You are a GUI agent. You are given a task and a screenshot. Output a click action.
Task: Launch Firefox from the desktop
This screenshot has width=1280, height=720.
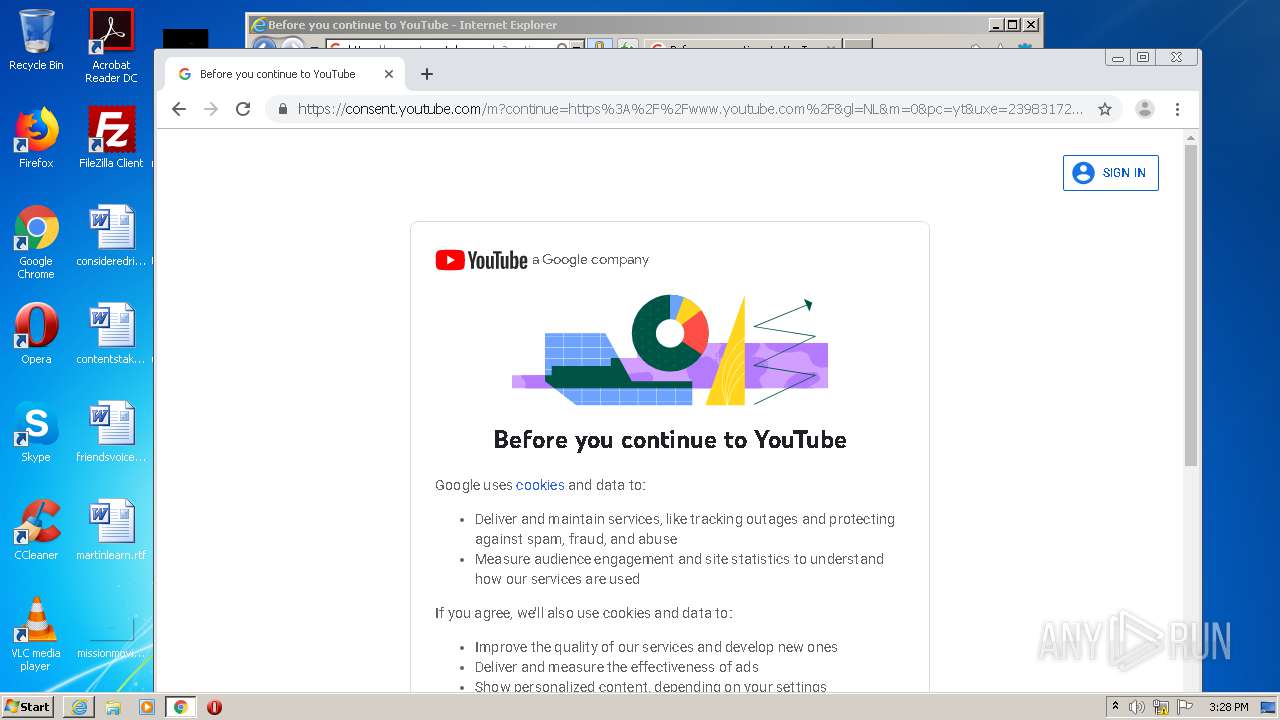tap(36, 138)
